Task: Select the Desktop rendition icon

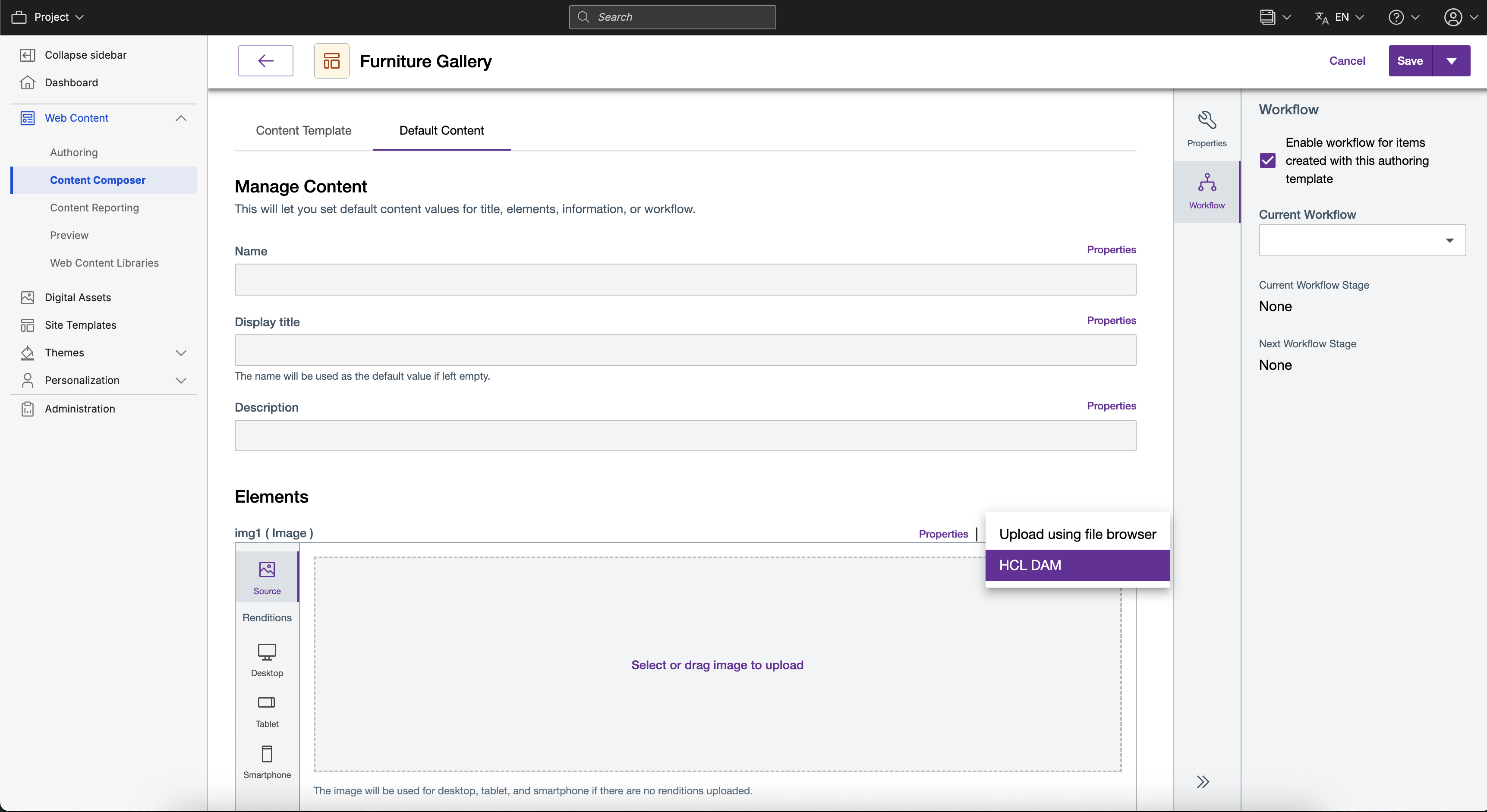Action: [266, 653]
